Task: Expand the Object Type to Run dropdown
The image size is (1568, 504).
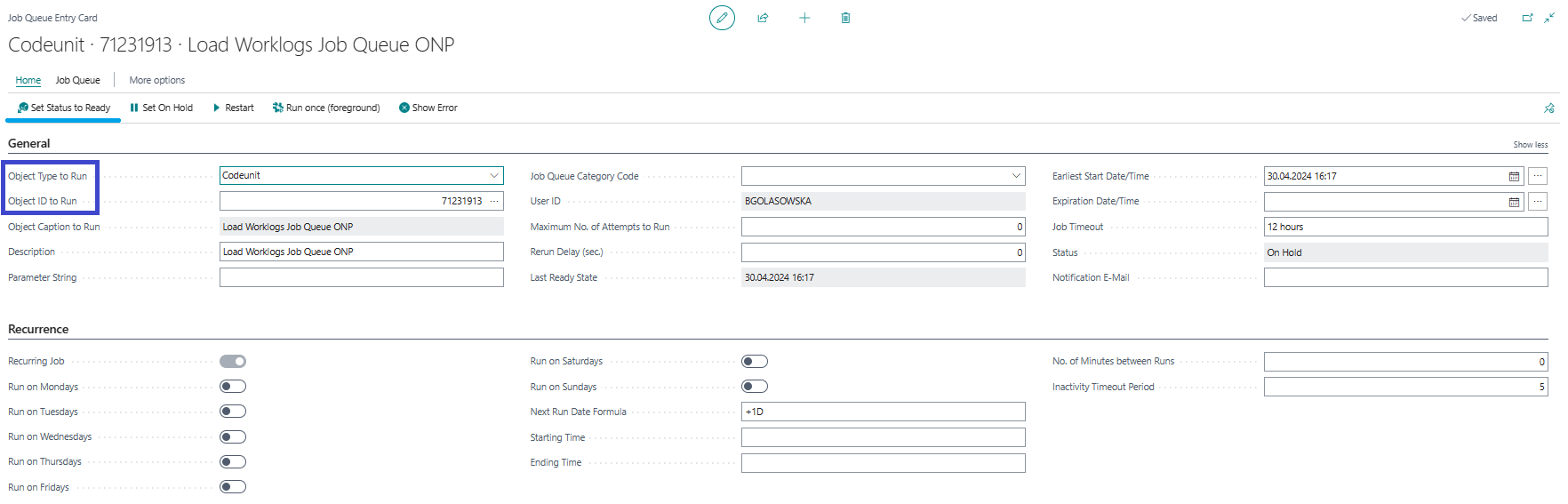Action: coord(494,176)
